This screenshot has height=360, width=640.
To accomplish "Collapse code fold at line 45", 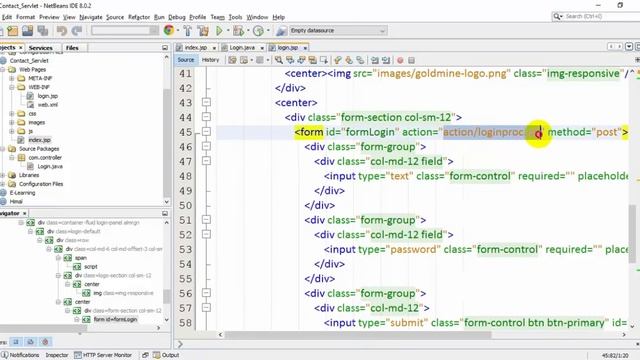I will pos(207,131).
